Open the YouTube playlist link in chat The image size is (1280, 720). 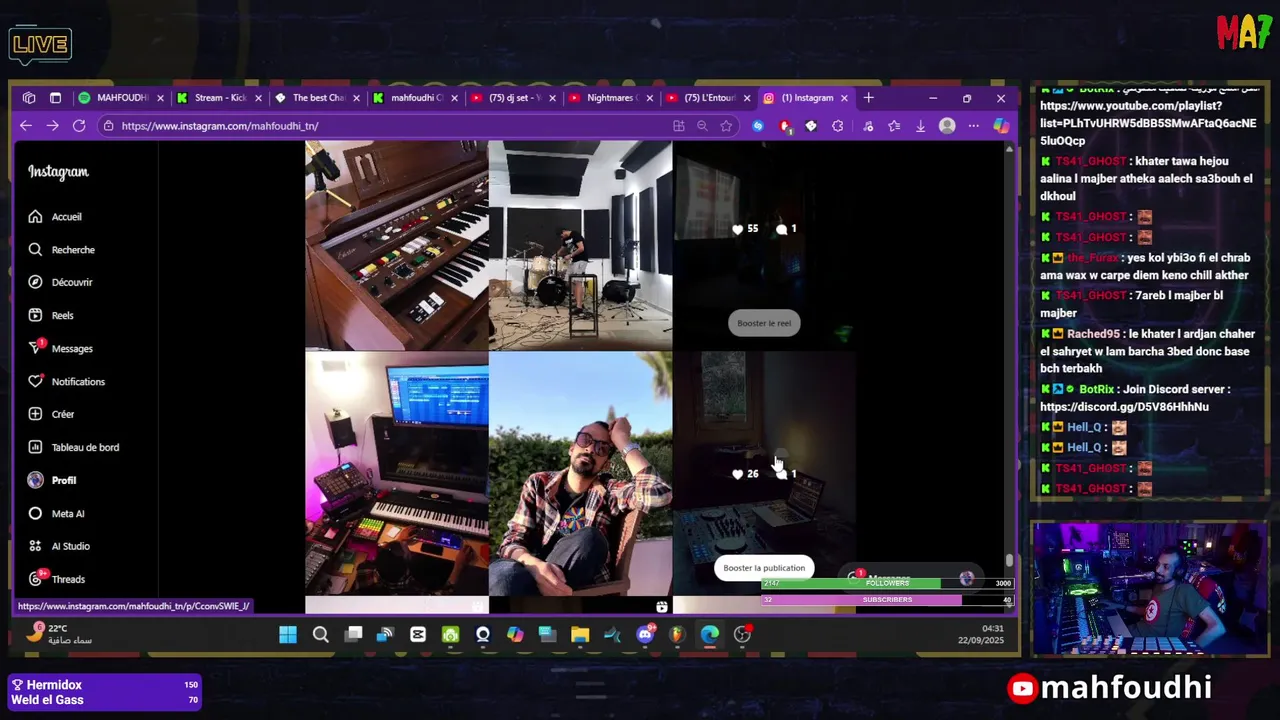tap(1148, 124)
